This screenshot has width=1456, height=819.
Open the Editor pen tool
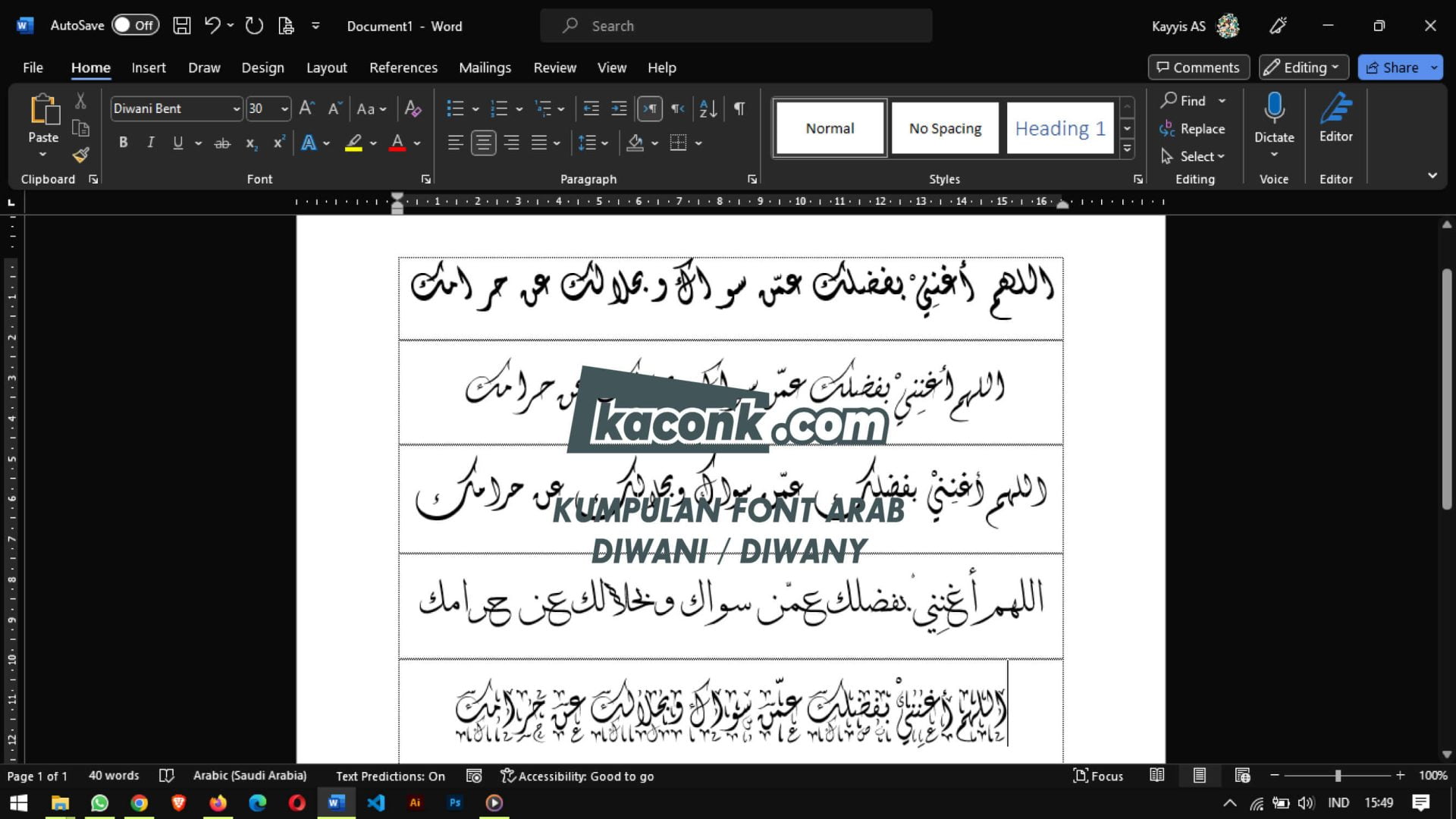[1335, 118]
